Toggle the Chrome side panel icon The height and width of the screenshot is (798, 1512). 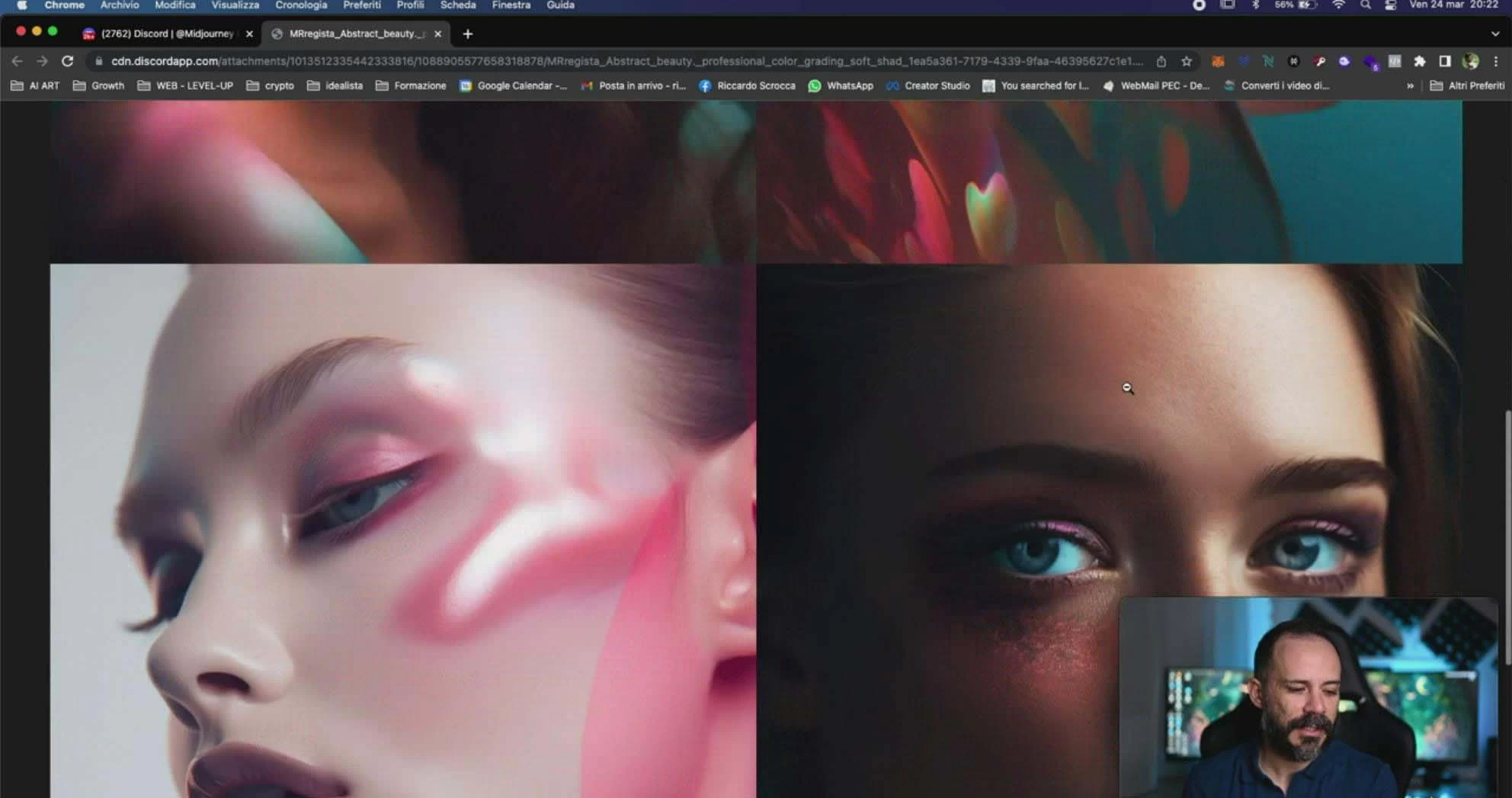coord(1444,61)
